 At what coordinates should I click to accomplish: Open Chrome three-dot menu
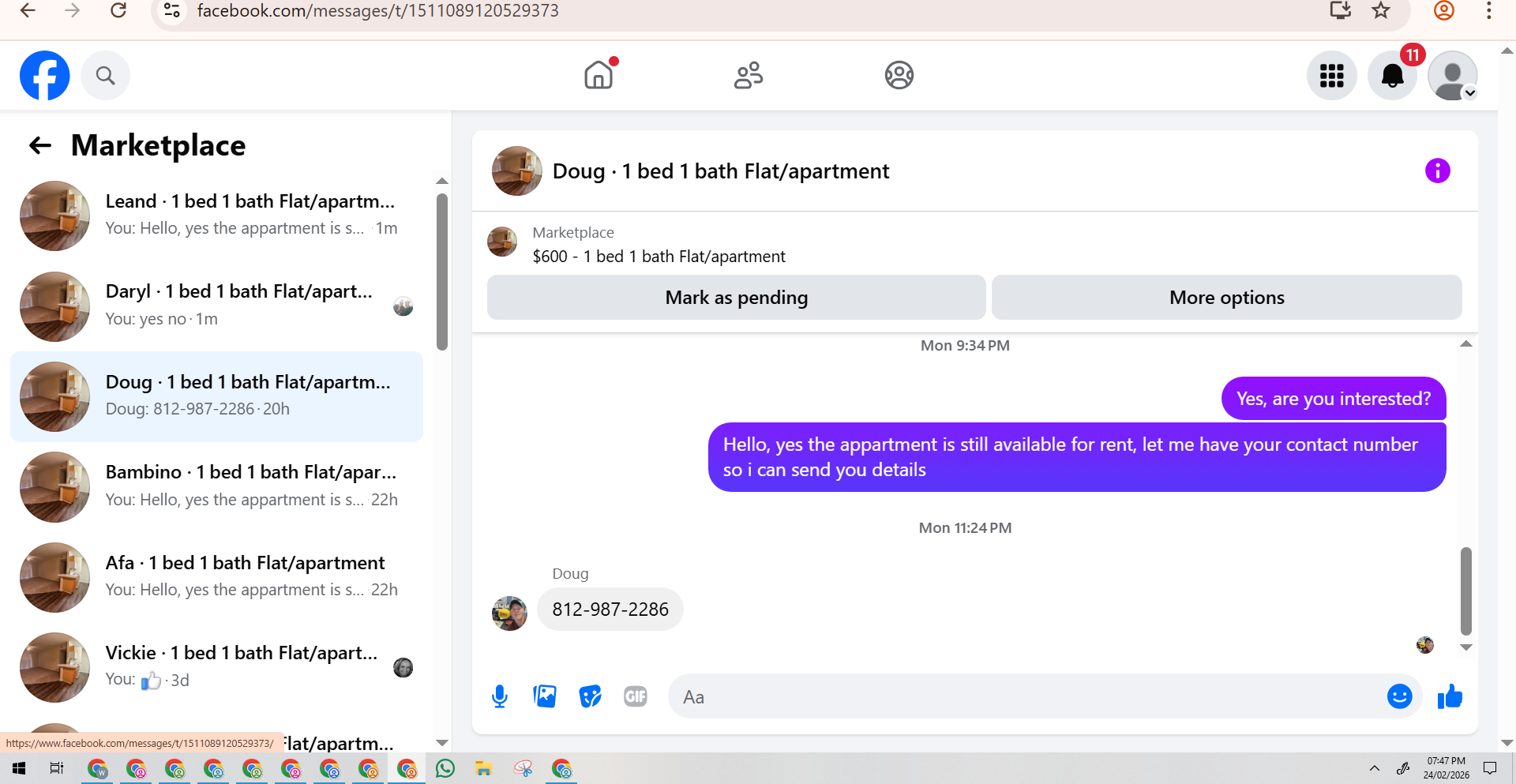pyautogui.click(x=1489, y=10)
